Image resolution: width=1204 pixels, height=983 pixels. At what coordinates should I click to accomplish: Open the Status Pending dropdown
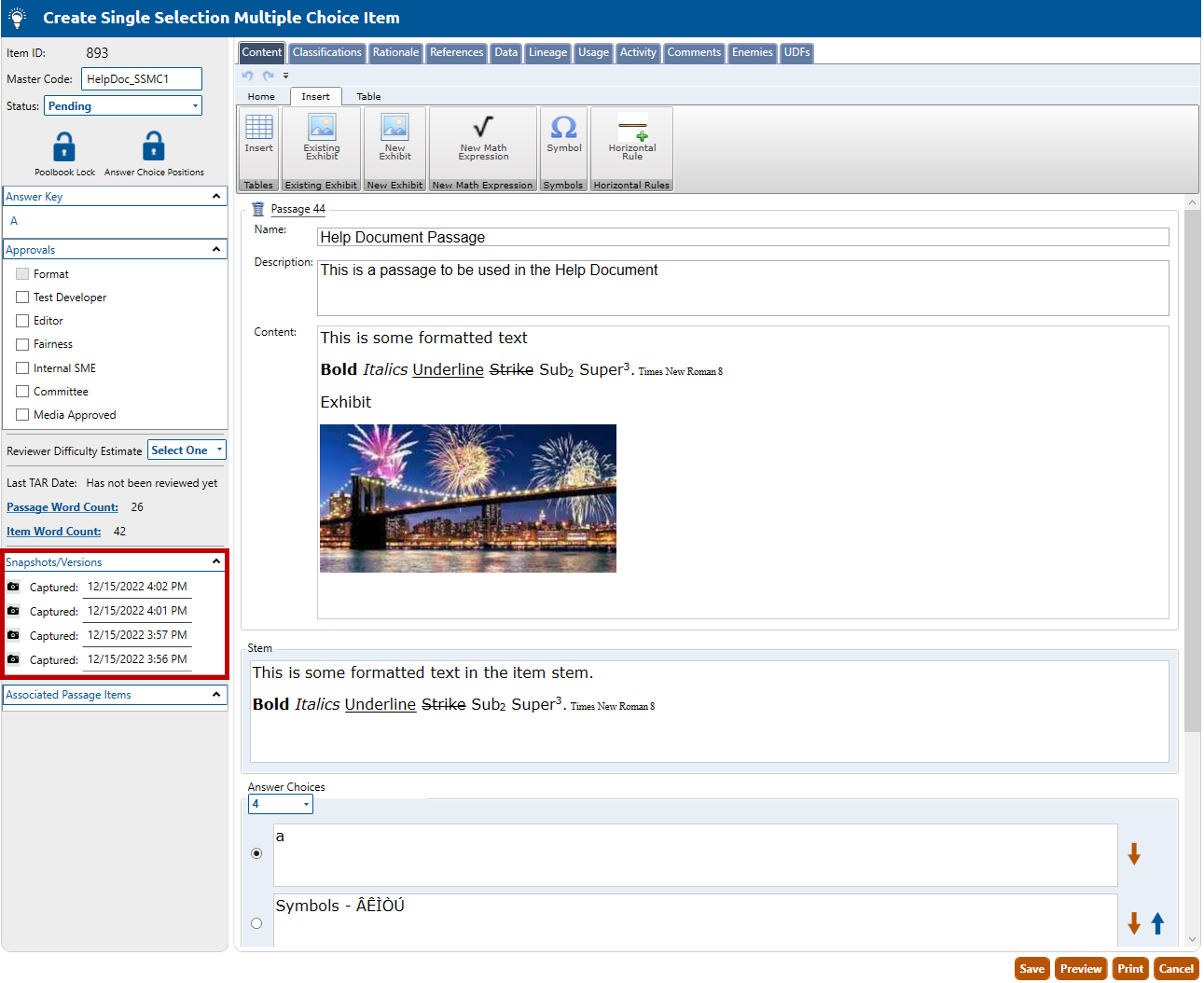pos(123,106)
